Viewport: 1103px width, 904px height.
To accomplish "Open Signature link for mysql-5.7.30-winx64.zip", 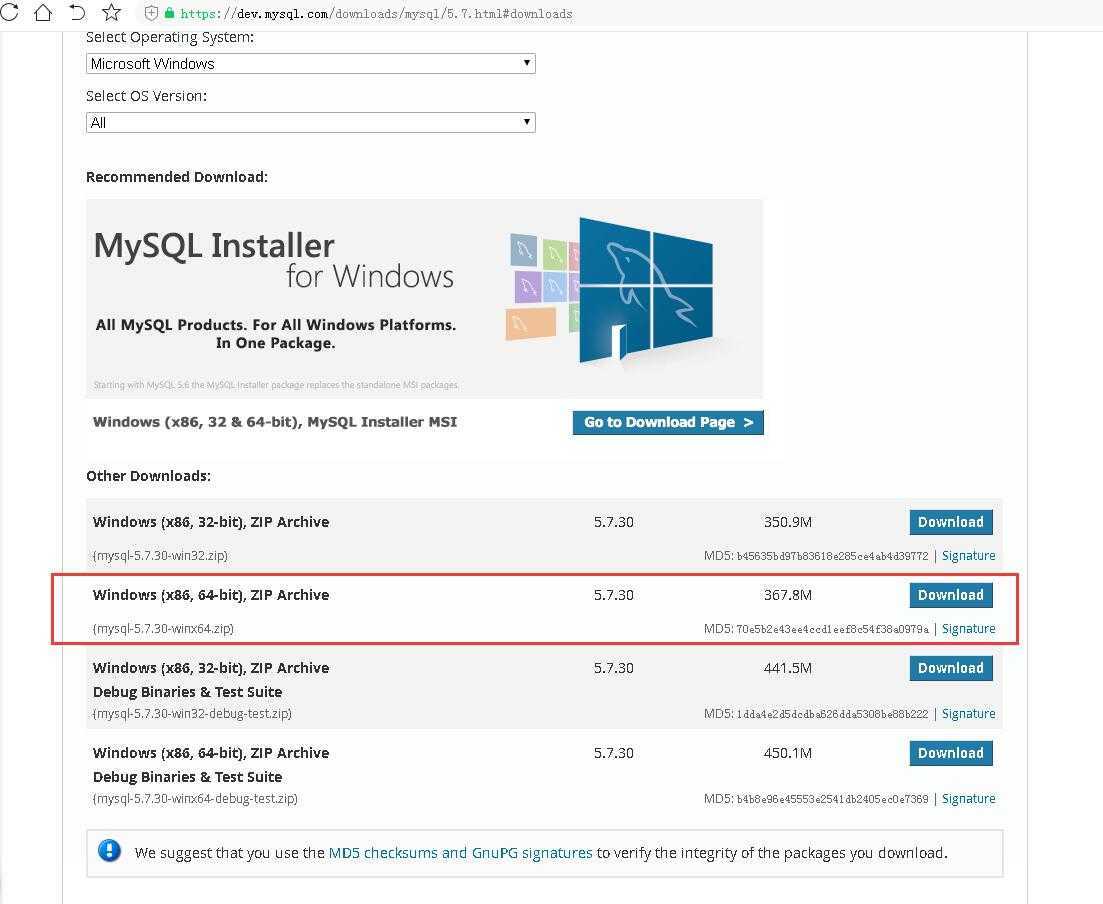I will click(x=969, y=628).
